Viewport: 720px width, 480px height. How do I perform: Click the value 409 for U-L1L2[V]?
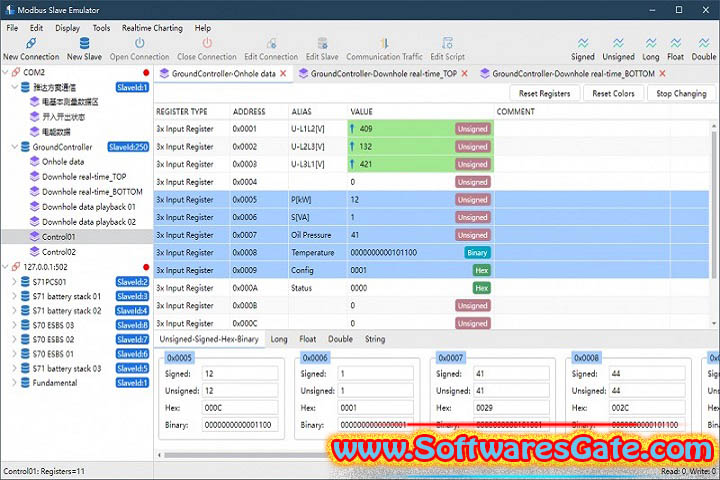366,129
